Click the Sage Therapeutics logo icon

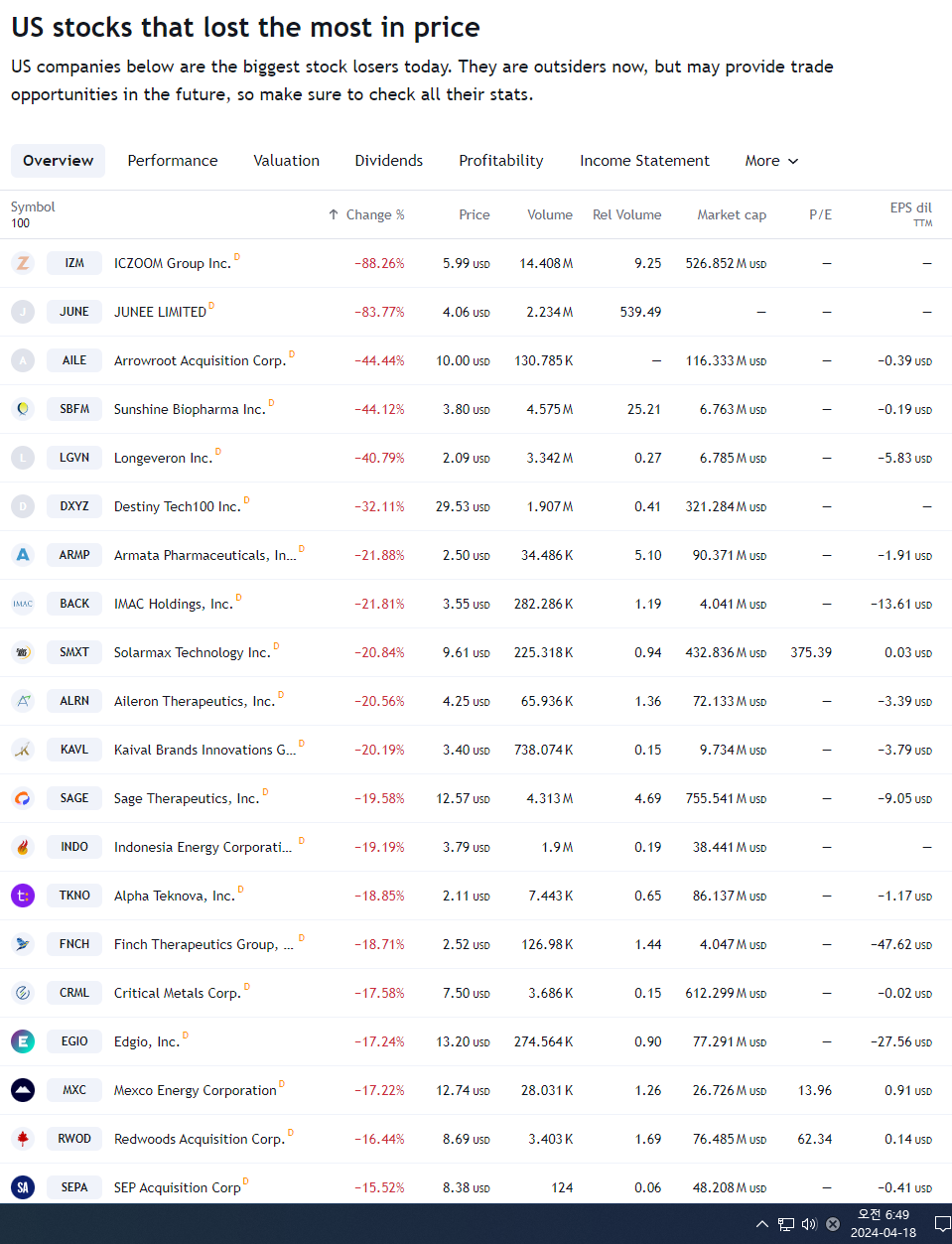(x=23, y=798)
